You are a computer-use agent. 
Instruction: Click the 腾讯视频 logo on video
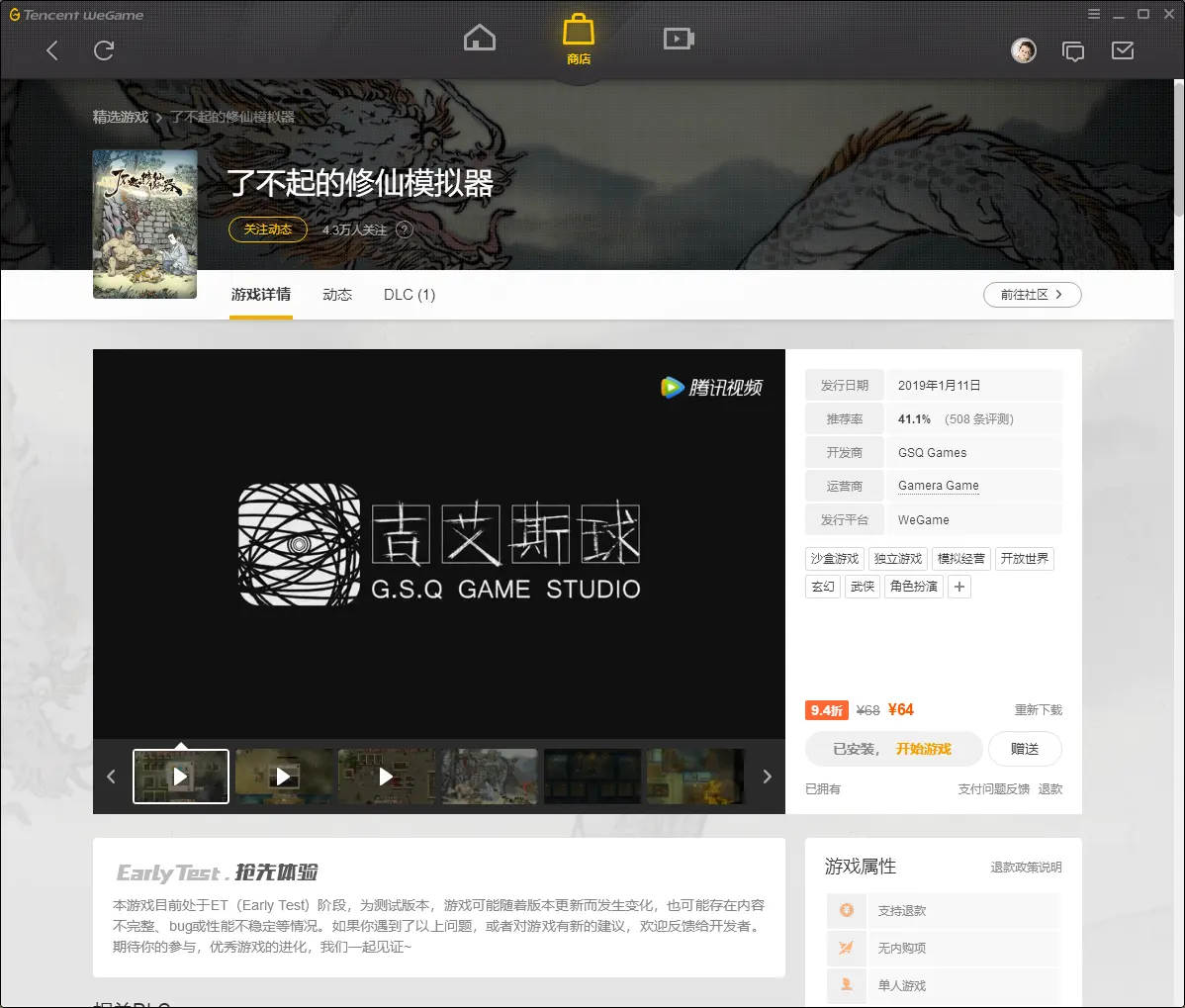tap(712, 388)
